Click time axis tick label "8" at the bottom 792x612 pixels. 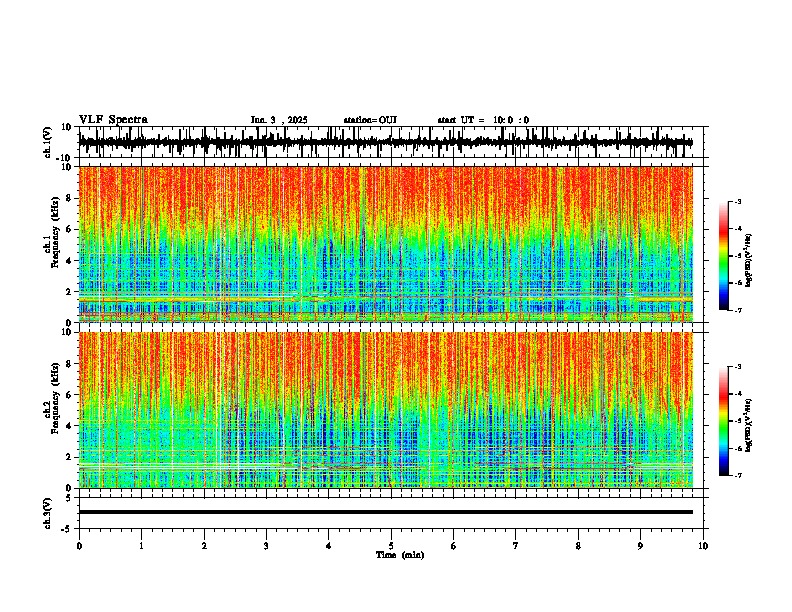pyautogui.click(x=578, y=546)
